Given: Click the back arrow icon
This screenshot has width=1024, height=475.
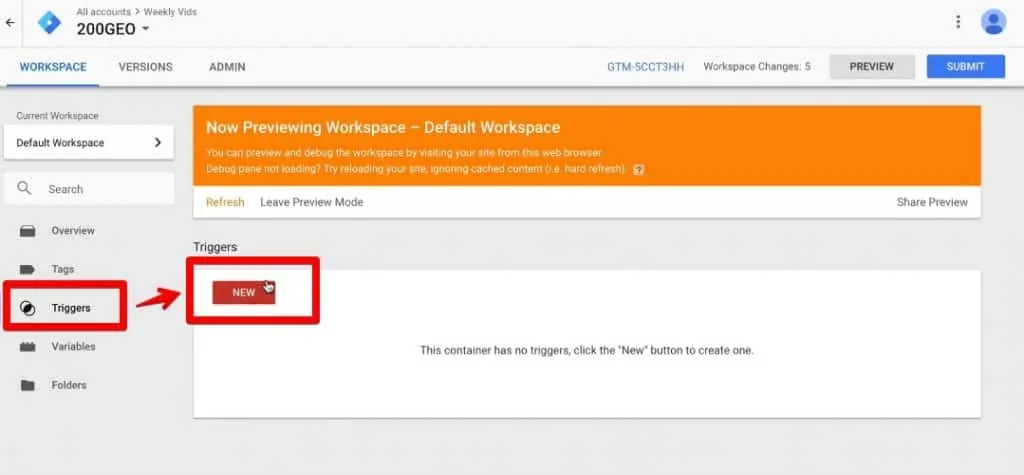Looking at the screenshot, I should pos(10,22).
